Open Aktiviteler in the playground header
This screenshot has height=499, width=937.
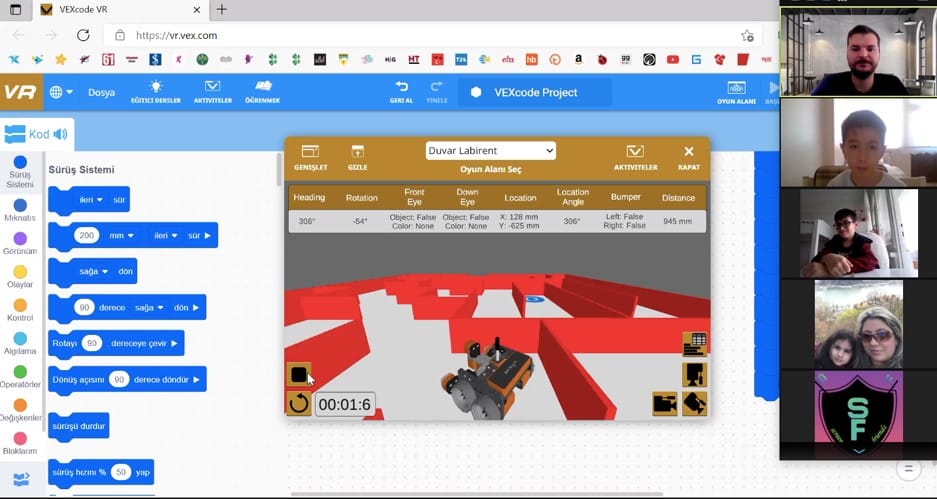635,157
